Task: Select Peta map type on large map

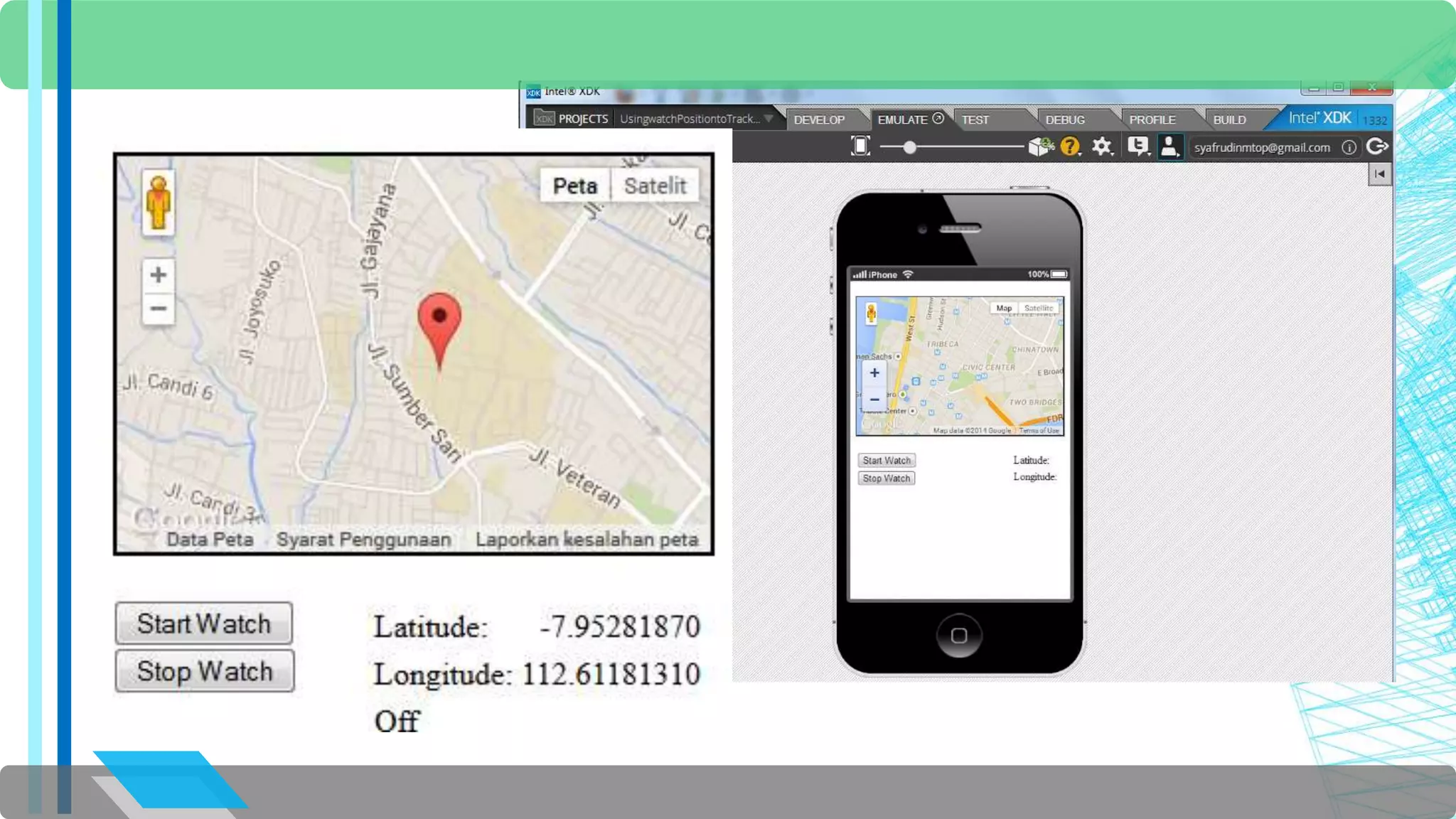Action: point(574,186)
